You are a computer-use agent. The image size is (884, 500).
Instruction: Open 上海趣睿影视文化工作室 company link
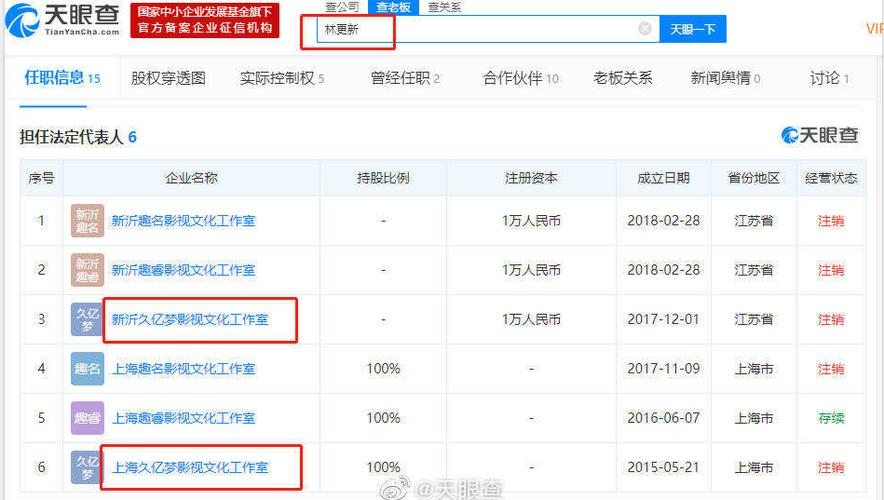pos(184,418)
